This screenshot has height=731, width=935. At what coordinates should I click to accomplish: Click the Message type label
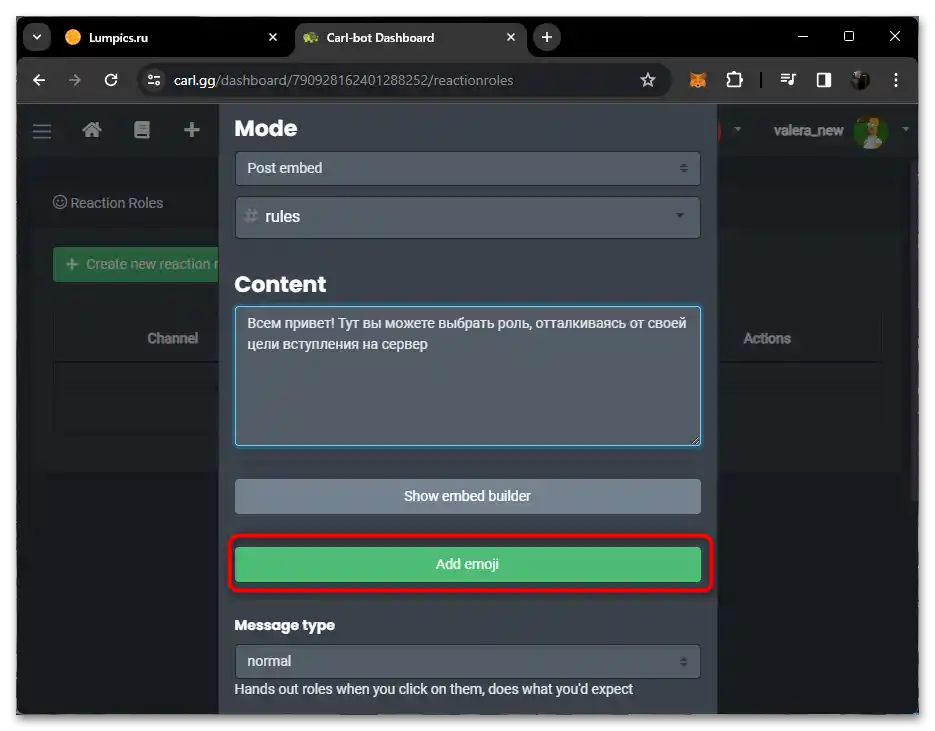click(284, 625)
